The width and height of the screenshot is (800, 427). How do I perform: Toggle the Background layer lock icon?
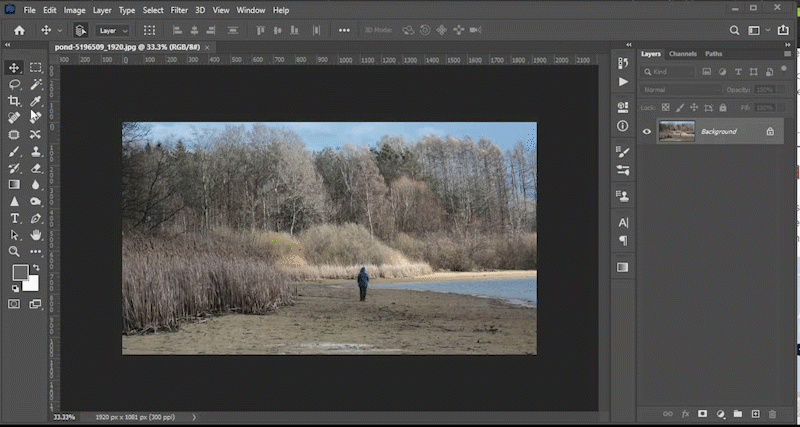point(769,131)
